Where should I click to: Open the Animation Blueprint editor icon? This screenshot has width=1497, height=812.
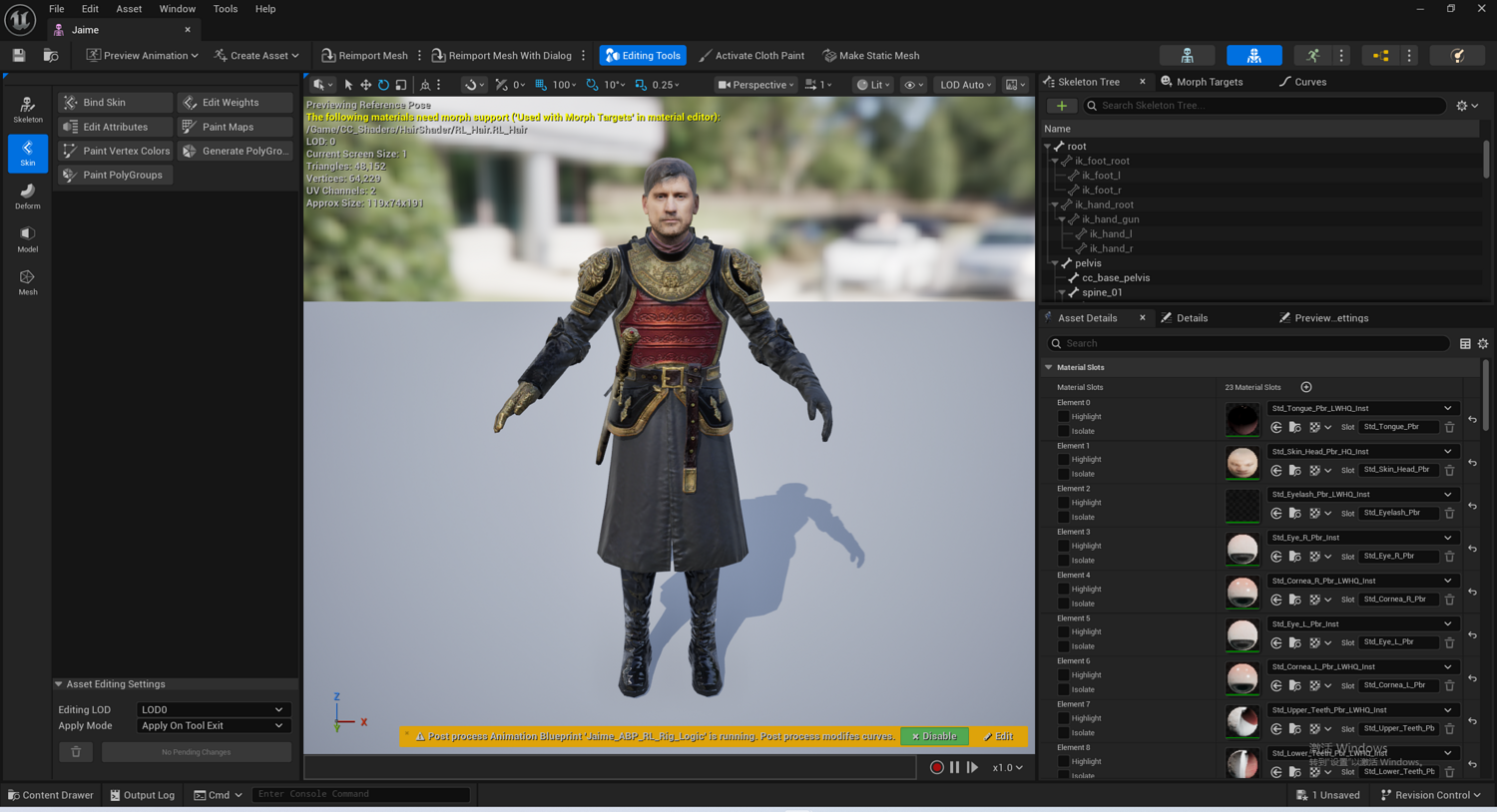pos(1381,56)
